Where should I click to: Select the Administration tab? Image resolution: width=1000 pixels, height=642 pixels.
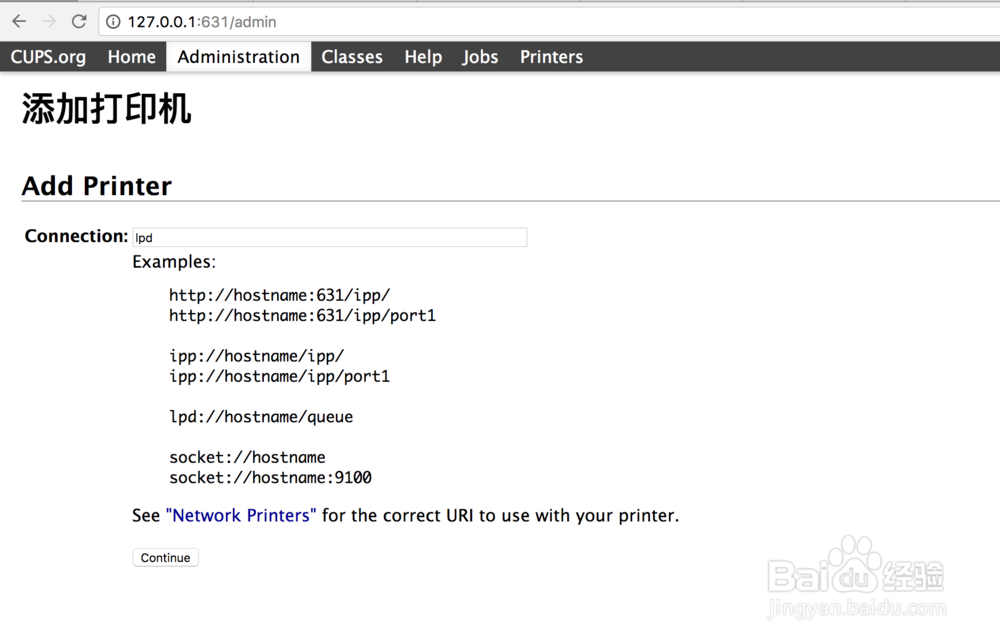coord(239,57)
